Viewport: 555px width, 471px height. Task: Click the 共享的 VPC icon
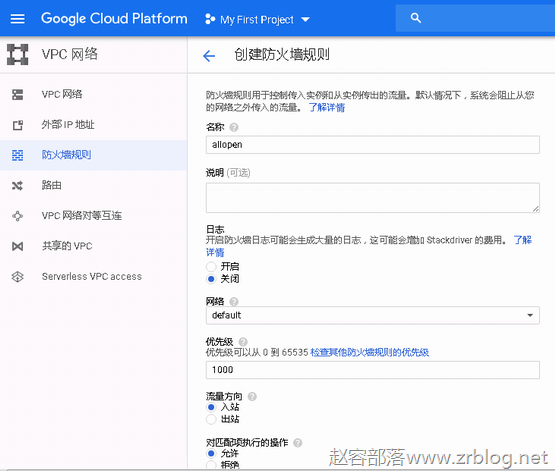[17, 246]
